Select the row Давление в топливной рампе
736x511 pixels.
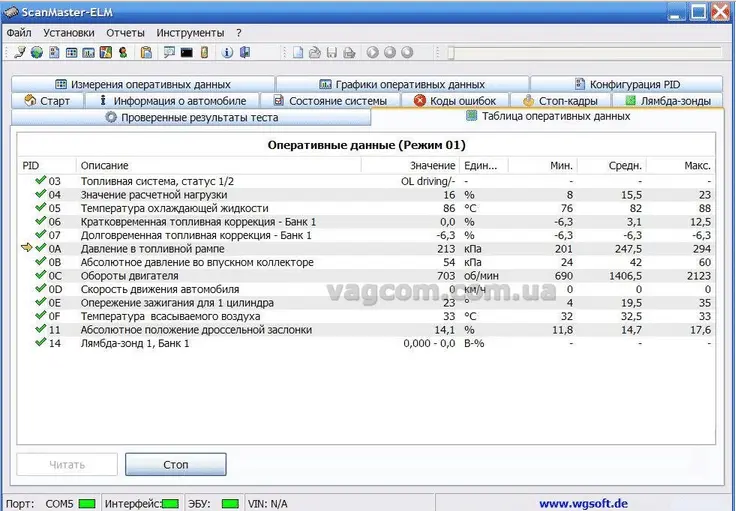(367, 249)
